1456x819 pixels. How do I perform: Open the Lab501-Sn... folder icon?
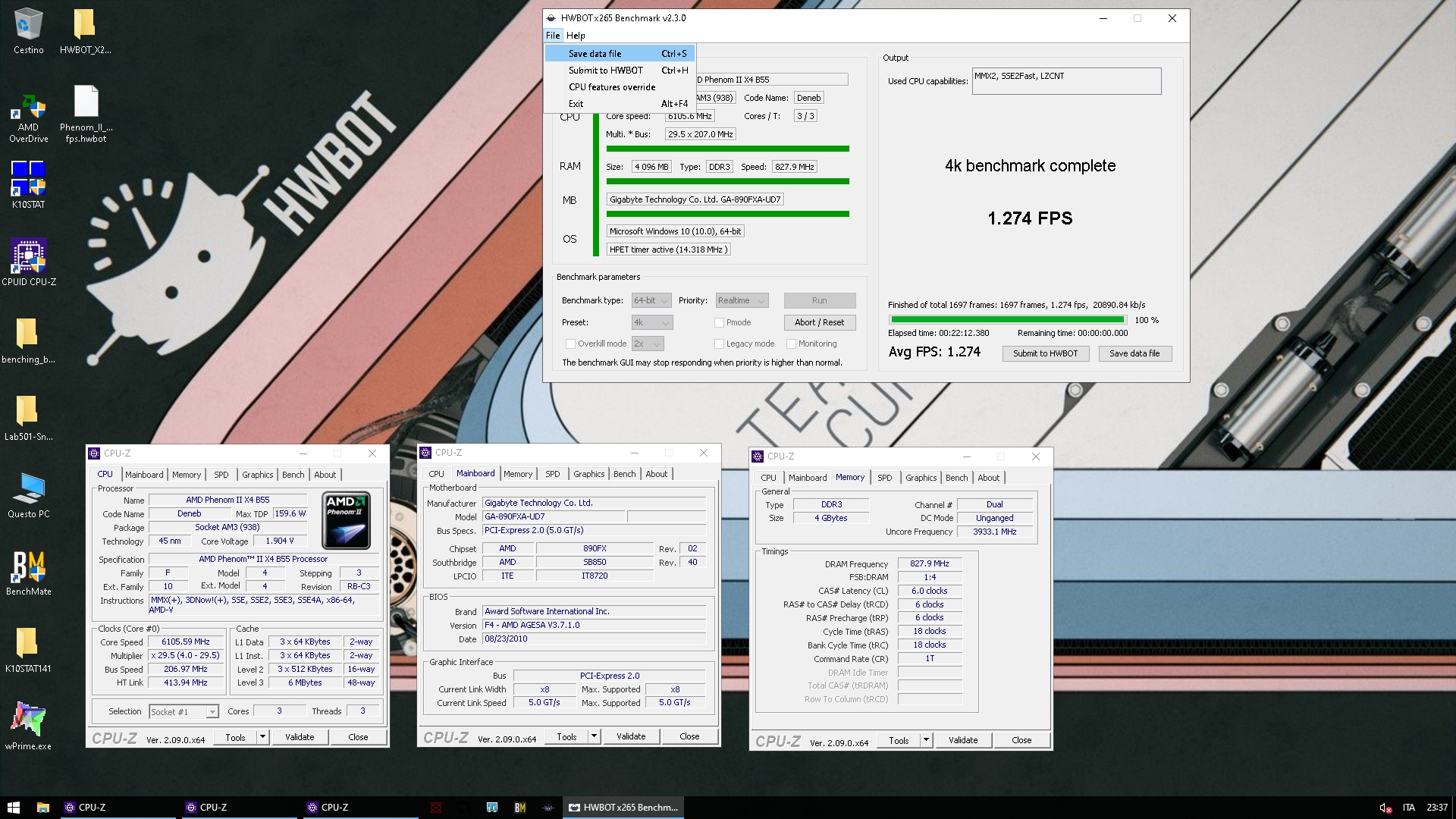[28, 417]
